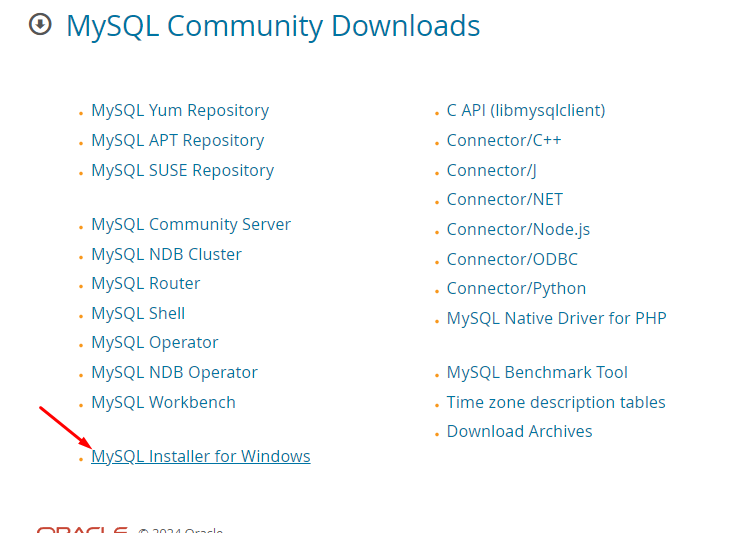
Task: Open the C API (libmysqlclient) link
Action: pyautogui.click(x=526, y=111)
